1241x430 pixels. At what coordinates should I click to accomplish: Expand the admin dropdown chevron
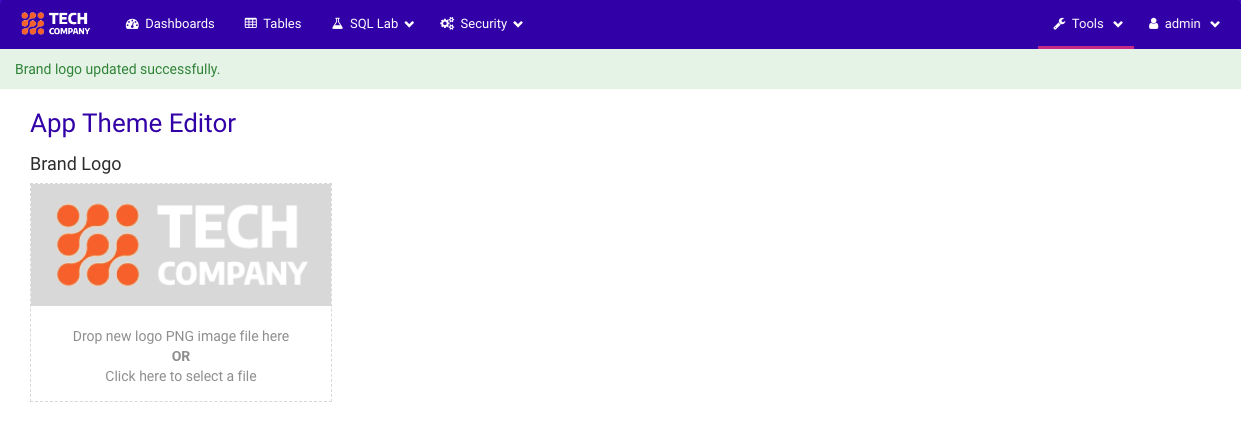[x=1215, y=24]
